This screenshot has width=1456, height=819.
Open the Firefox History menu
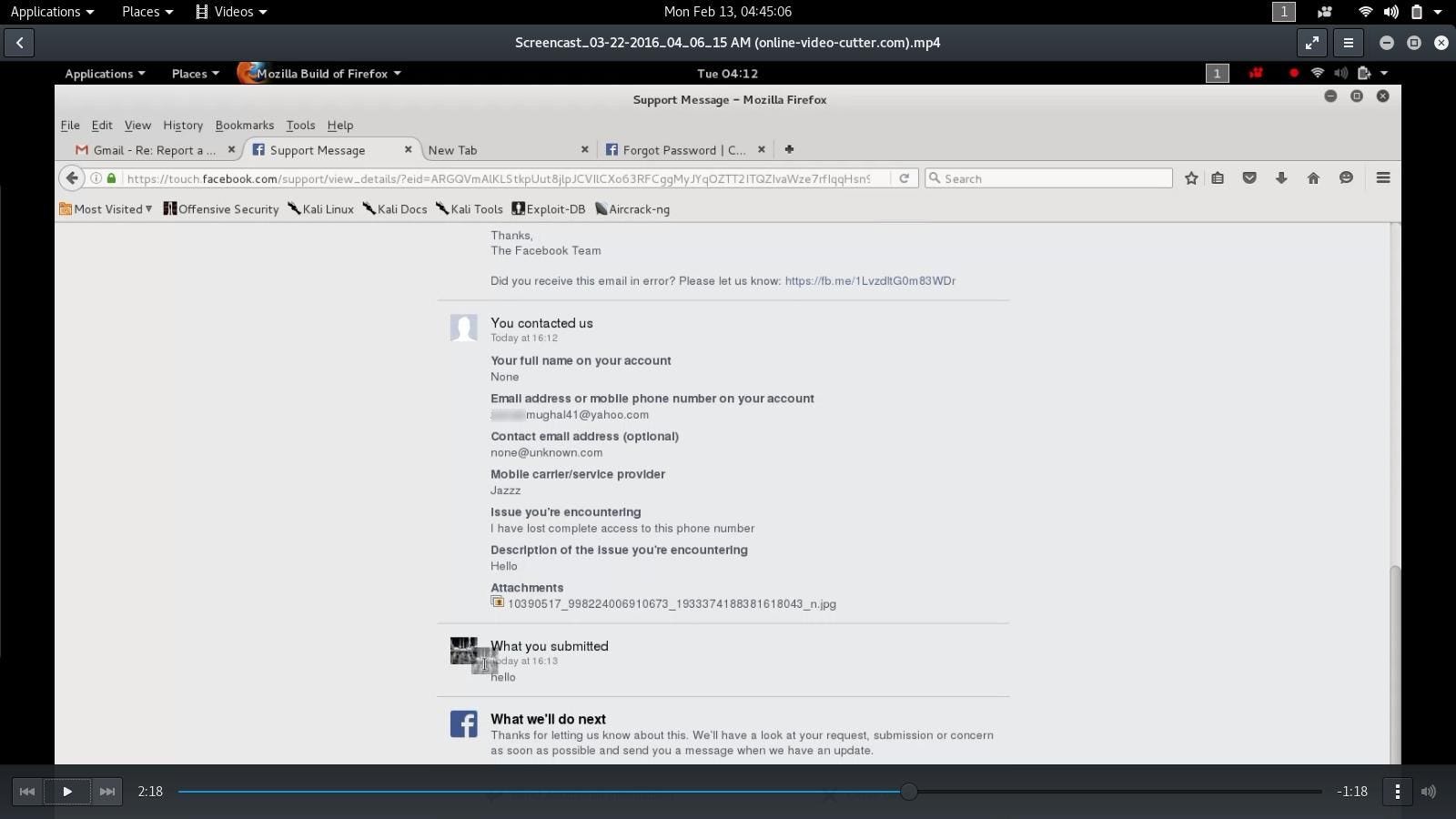[183, 126]
